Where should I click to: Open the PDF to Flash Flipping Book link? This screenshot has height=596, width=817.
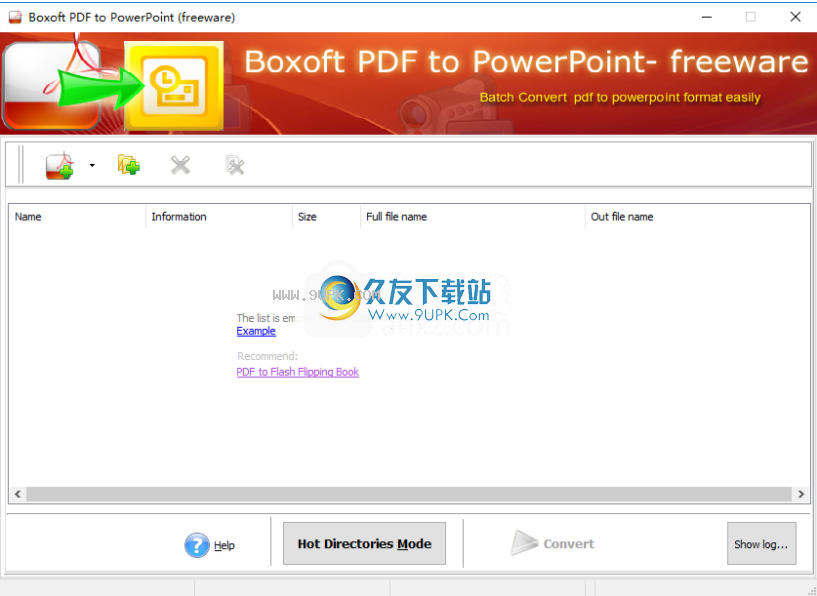tap(298, 372)
